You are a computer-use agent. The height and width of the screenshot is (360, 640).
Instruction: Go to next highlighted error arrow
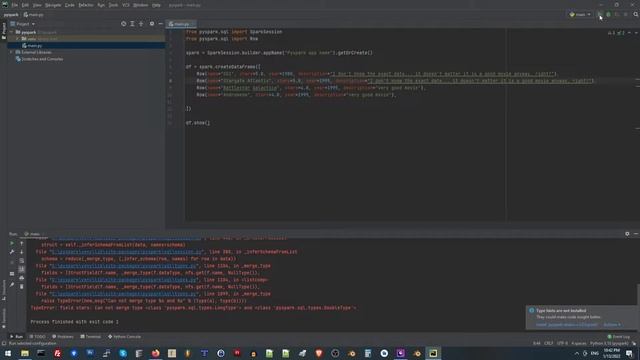(636, 33)
